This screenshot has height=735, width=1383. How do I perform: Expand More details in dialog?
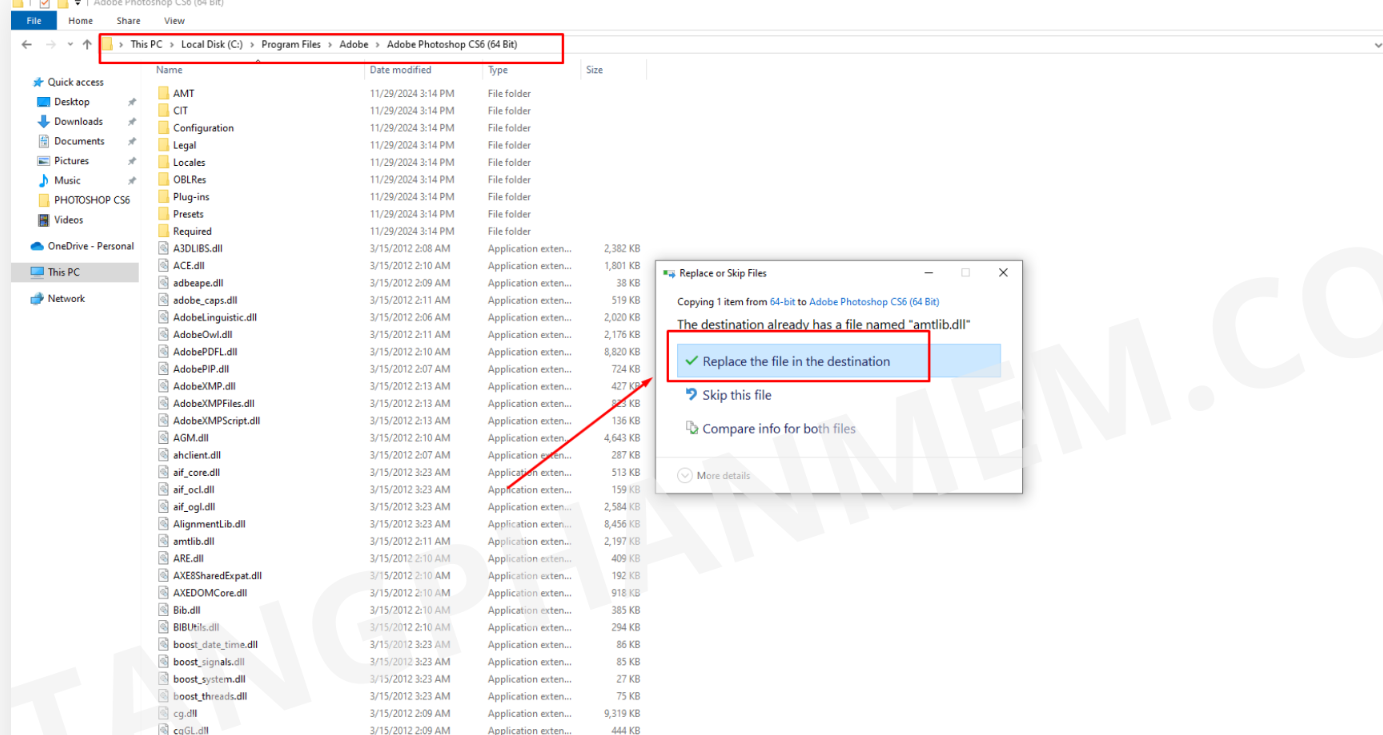[714, 476]
